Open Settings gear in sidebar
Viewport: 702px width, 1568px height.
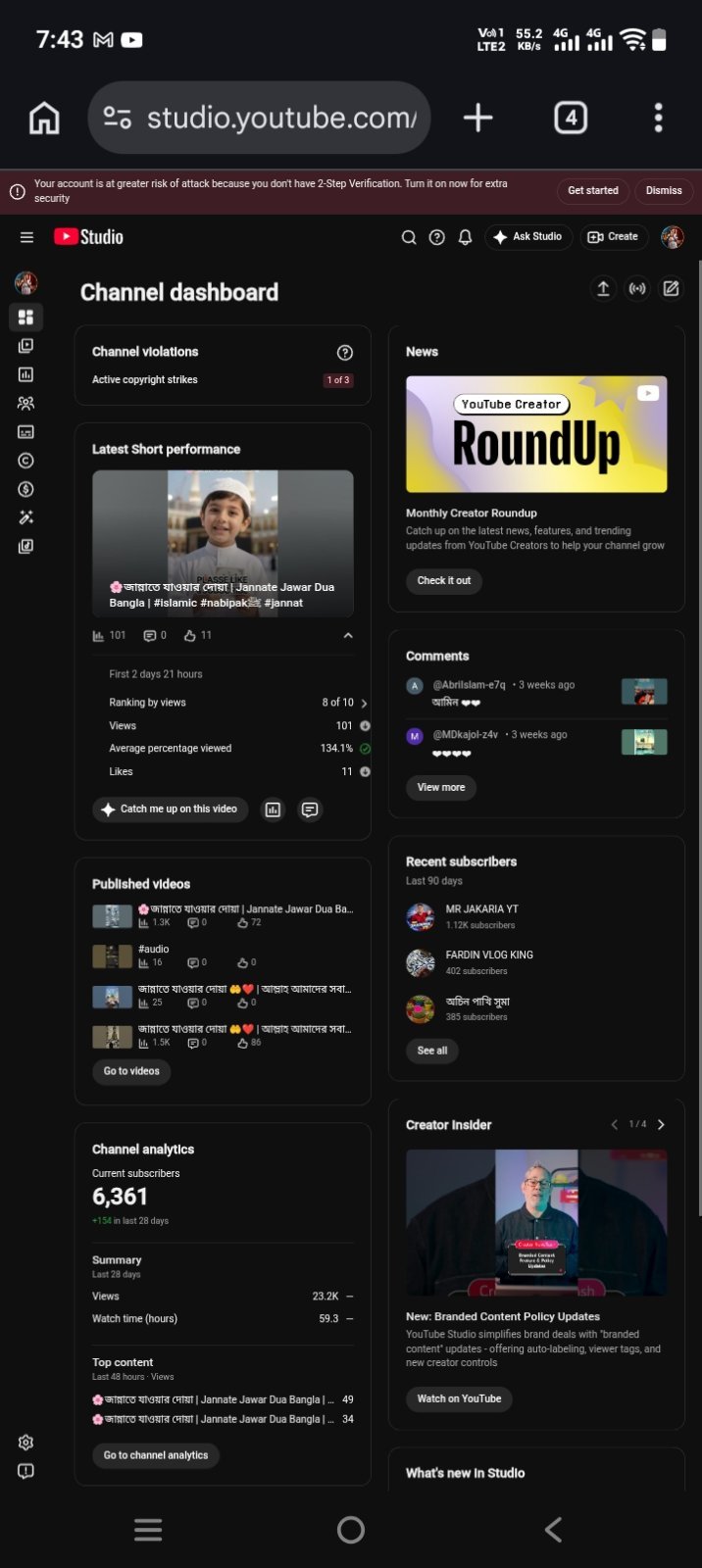pos(26,1443)
